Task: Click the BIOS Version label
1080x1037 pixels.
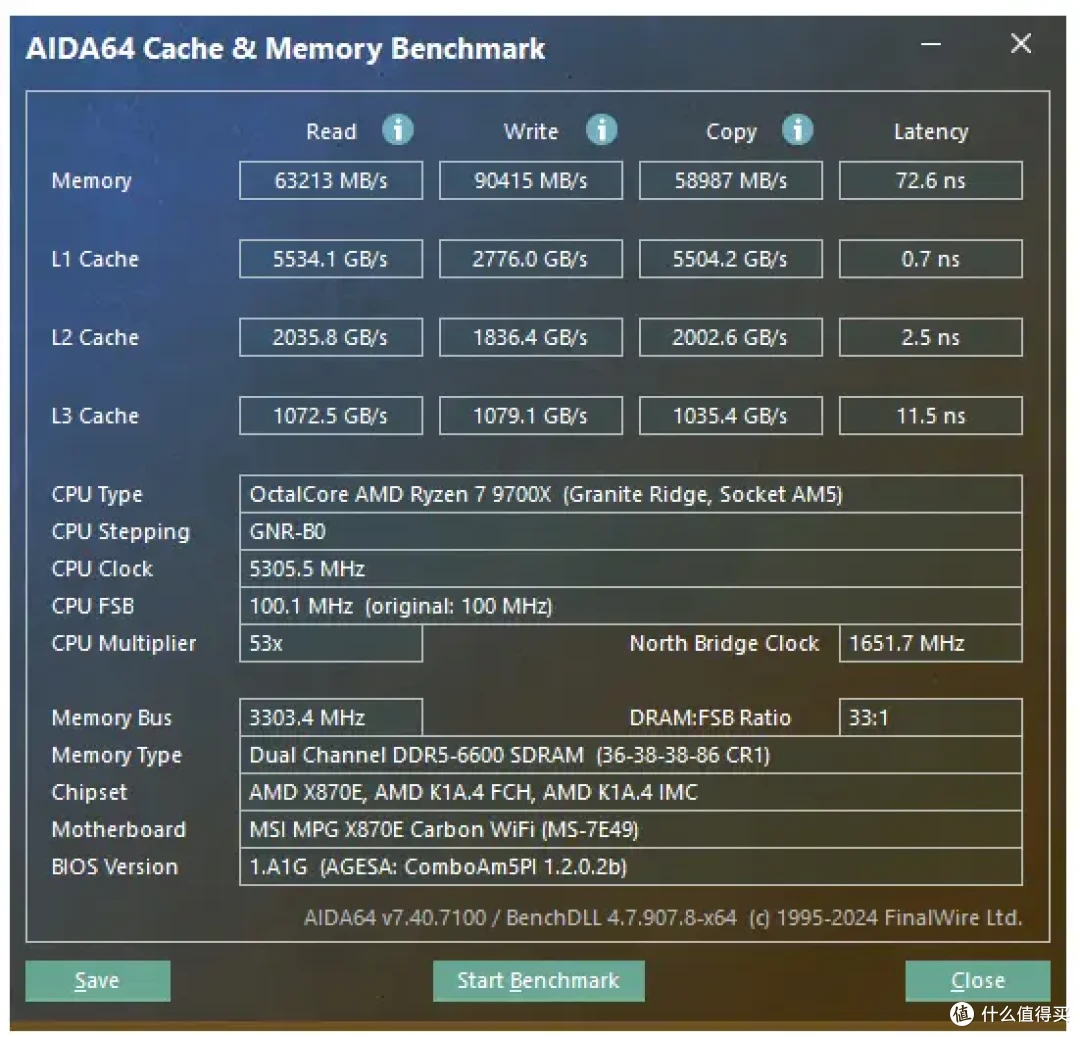Action: coord(115,866)
